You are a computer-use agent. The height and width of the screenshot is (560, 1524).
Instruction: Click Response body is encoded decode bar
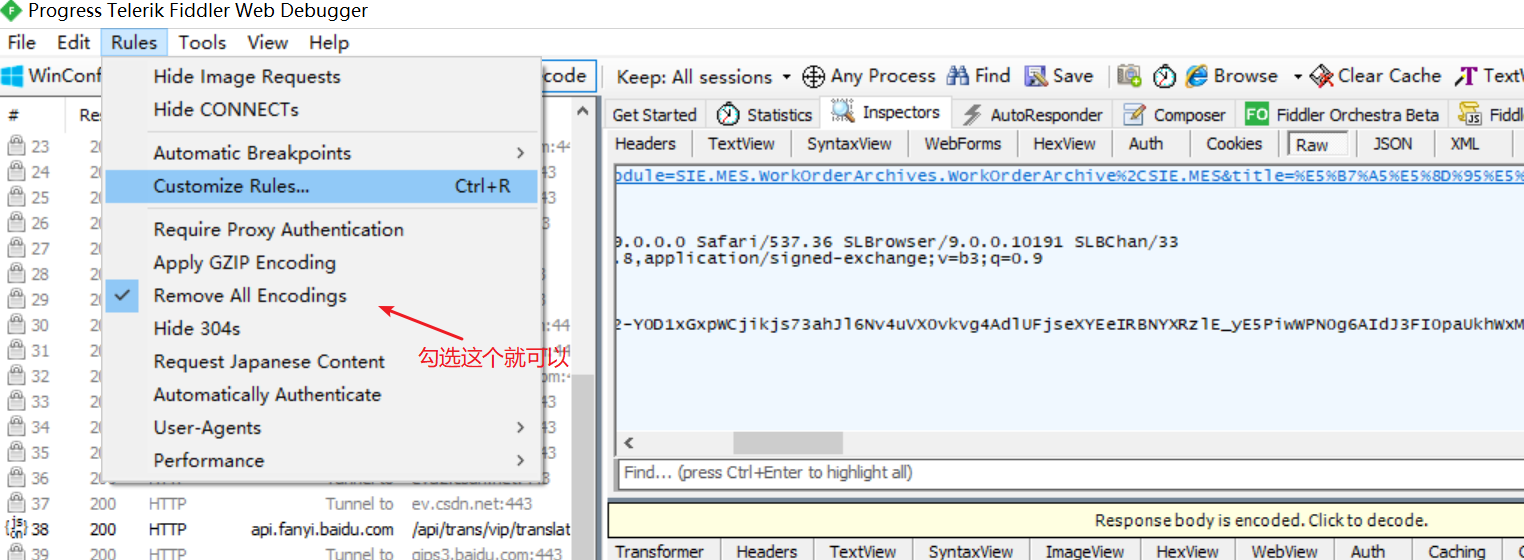click(x=1066, y=520)
